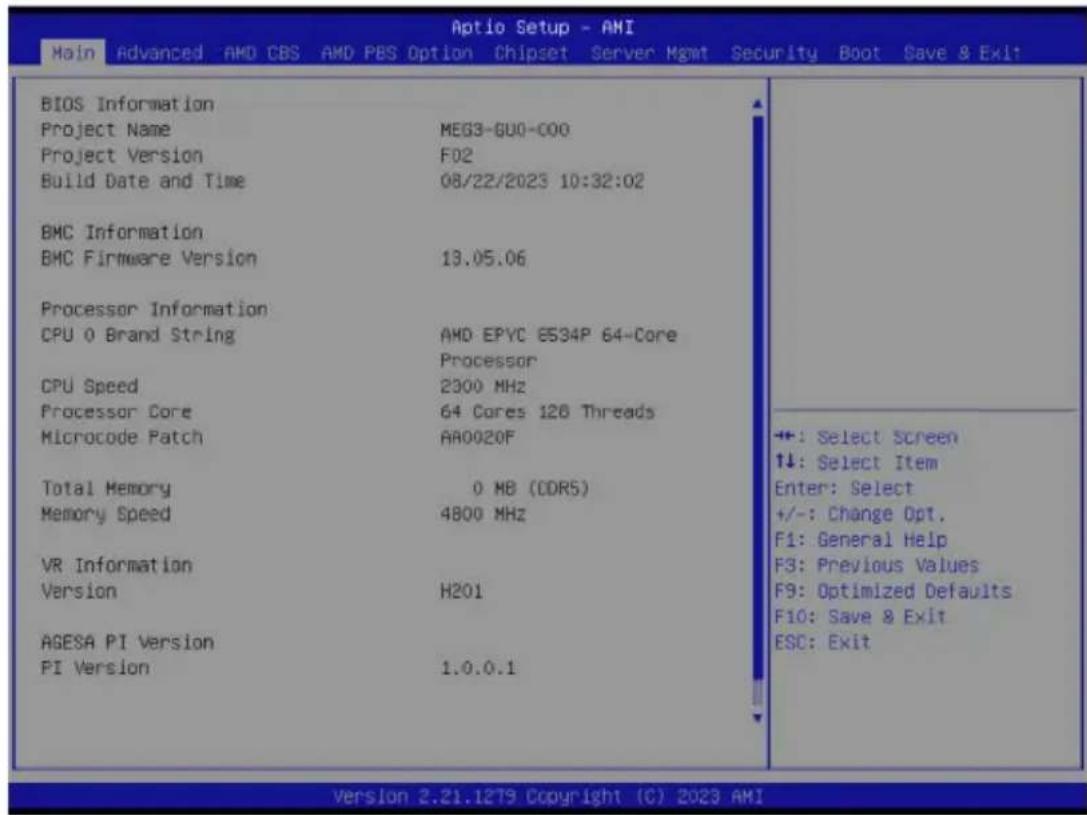Click the +/-: Change Opt. hint
Viewport: 1087px width, 815px height.
(860, 514)
